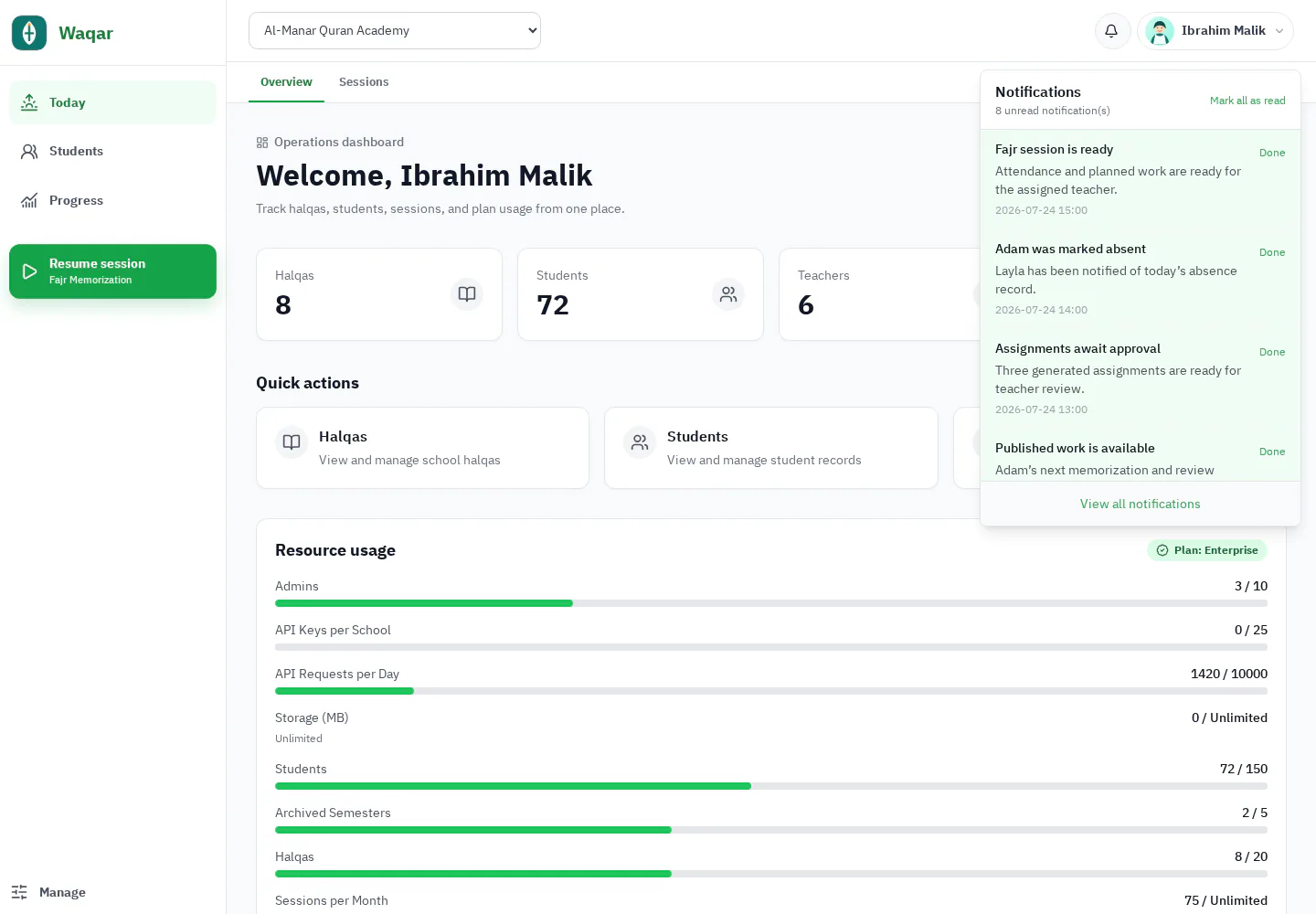Click the 'Storage (MB)' label
This screenshot has height=914, width=1316.
(x=312, y=717)
